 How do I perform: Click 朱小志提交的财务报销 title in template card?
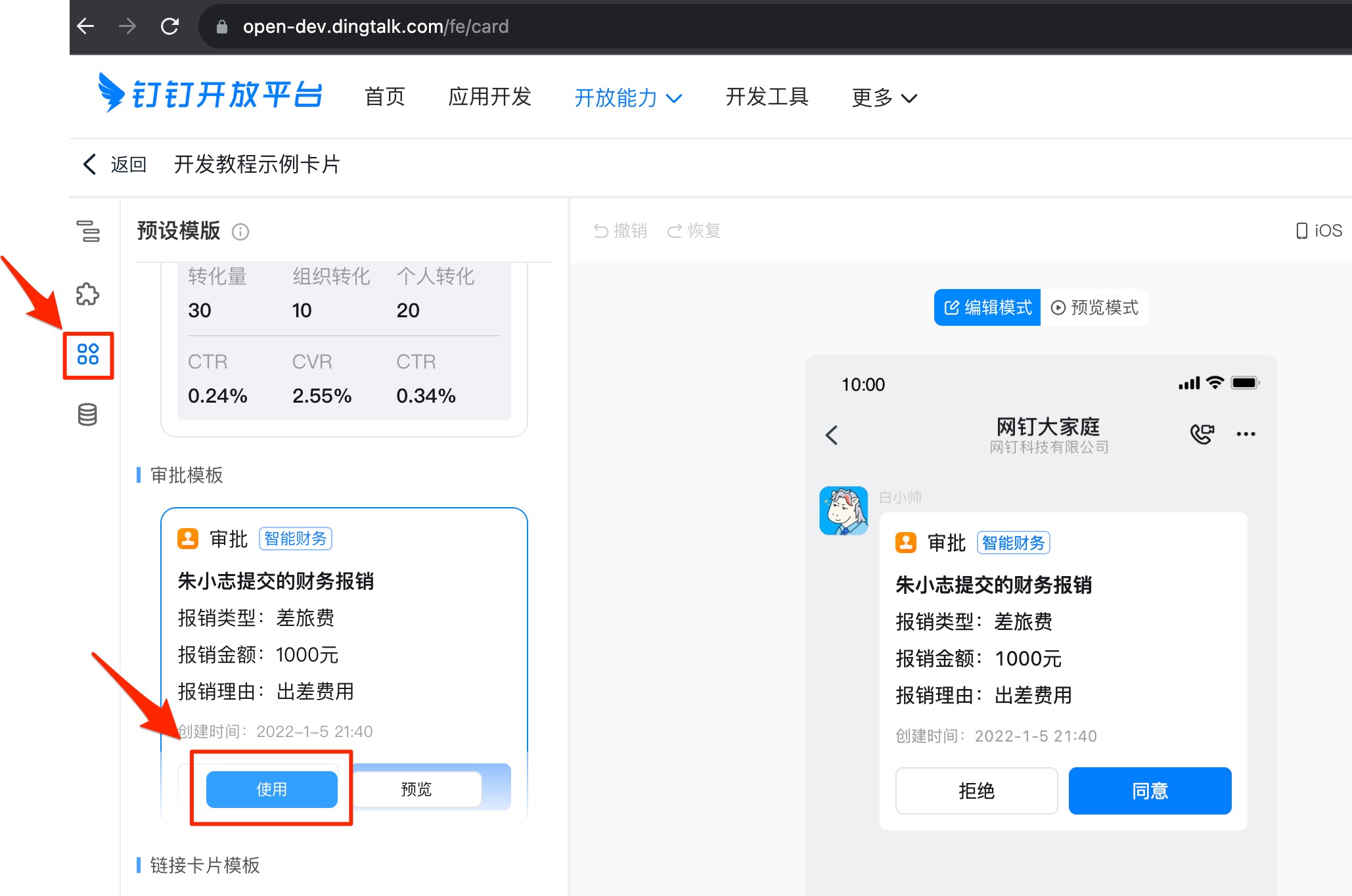point(276,581)
